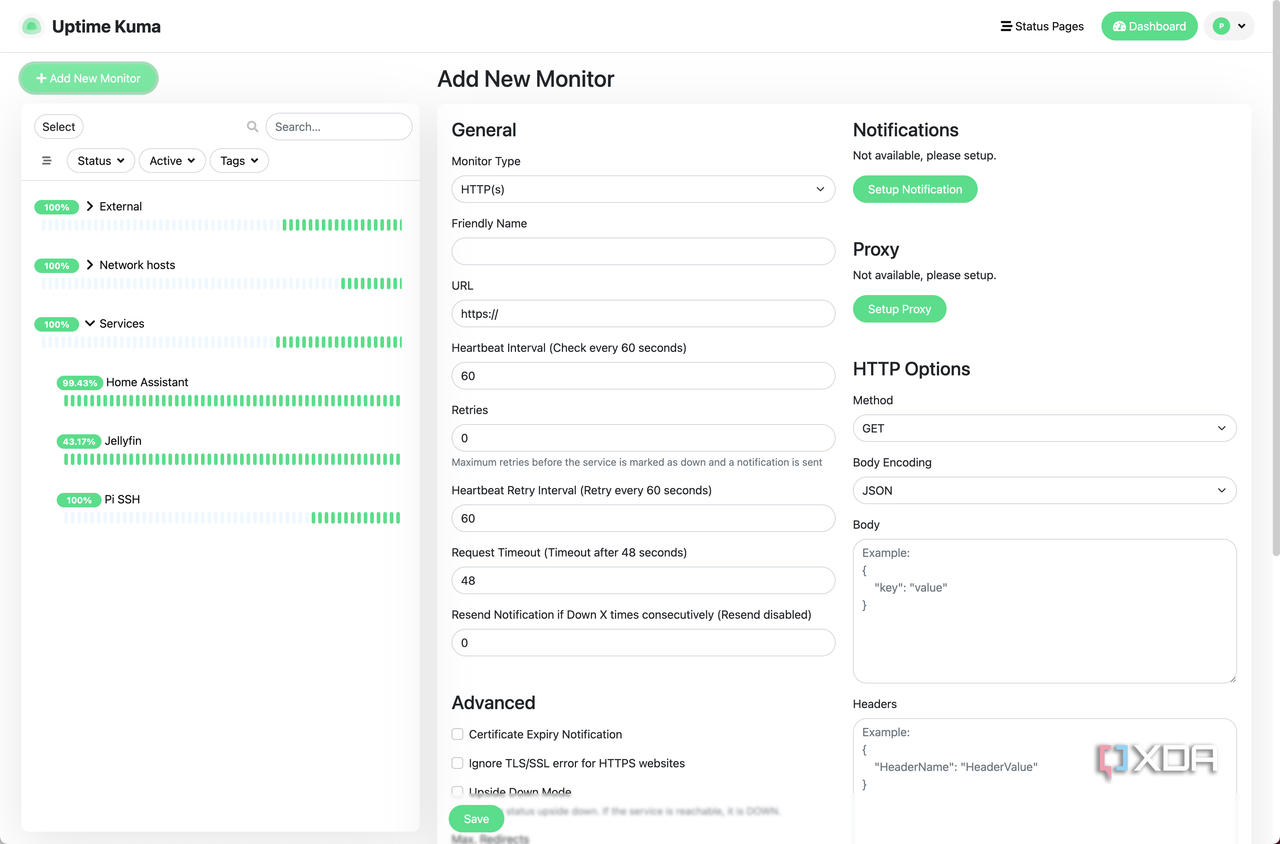
Task: Click the Search monitors input
Action: [x=339, y=127]
